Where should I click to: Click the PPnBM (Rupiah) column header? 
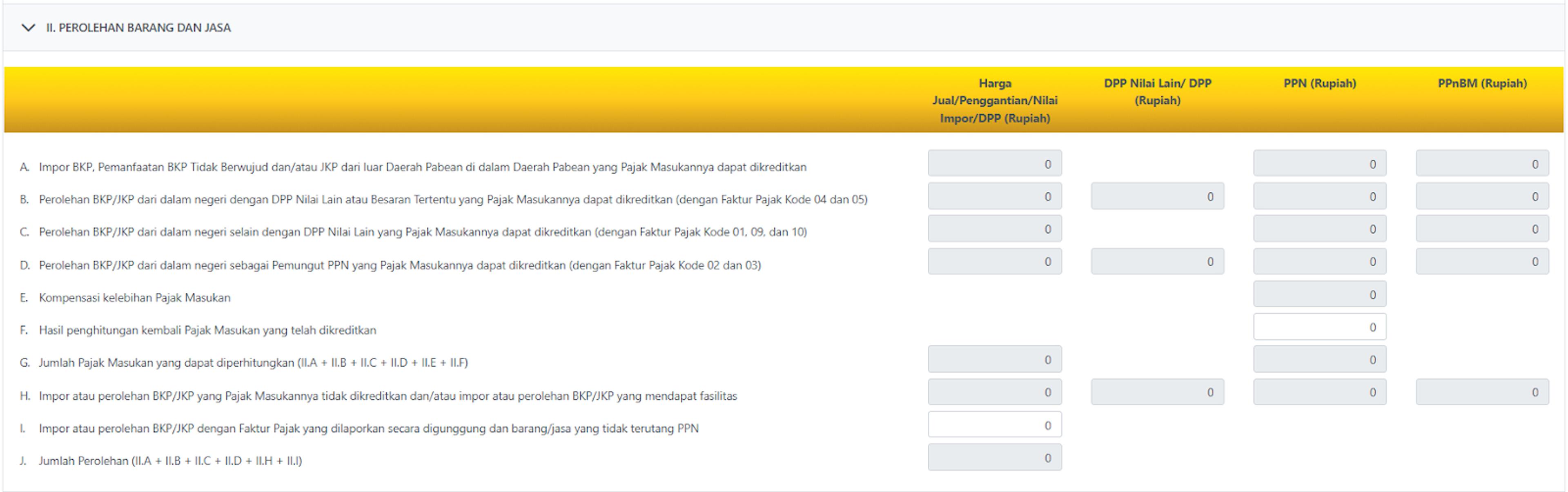(1482, 83)
